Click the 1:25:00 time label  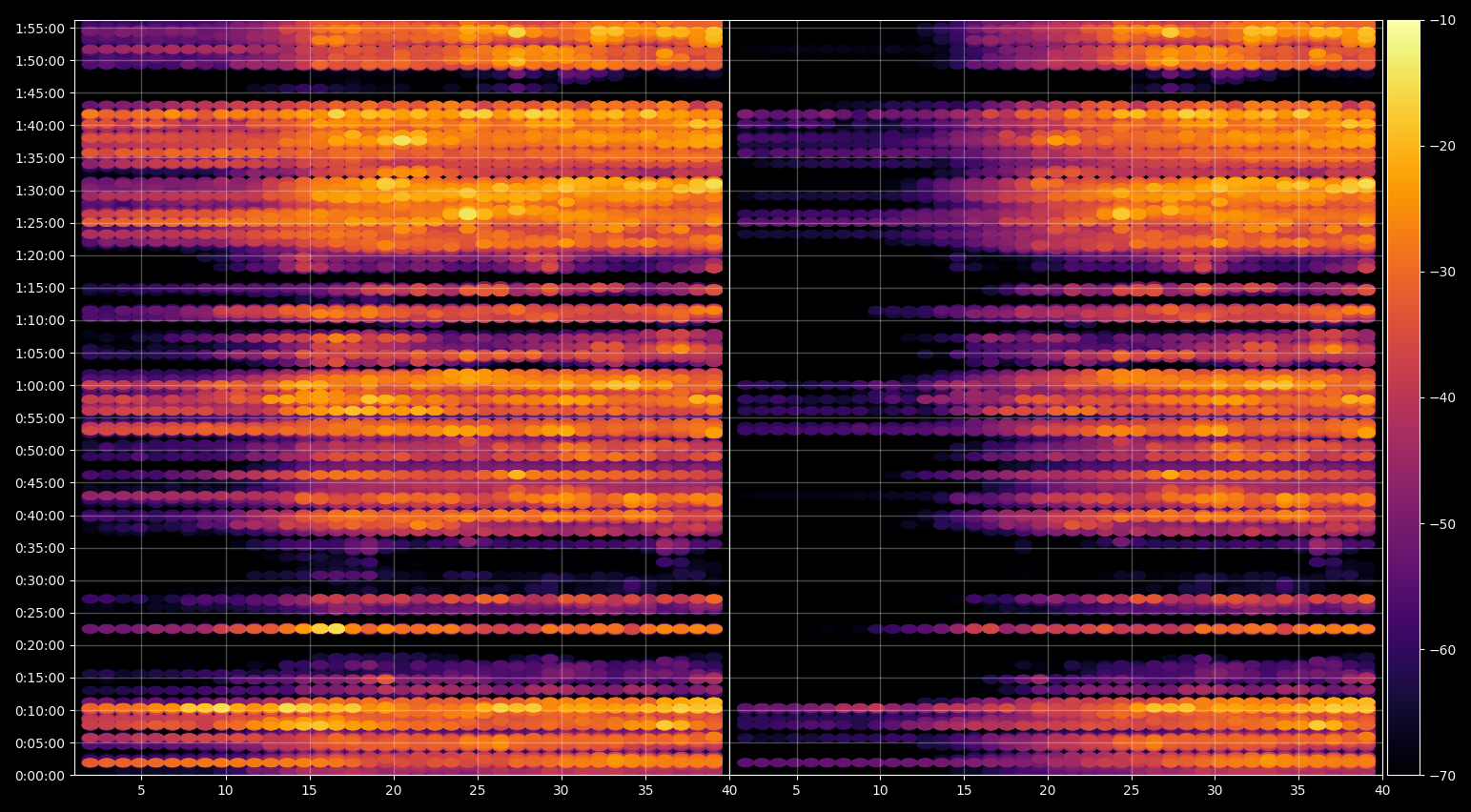tap(40, 223)
